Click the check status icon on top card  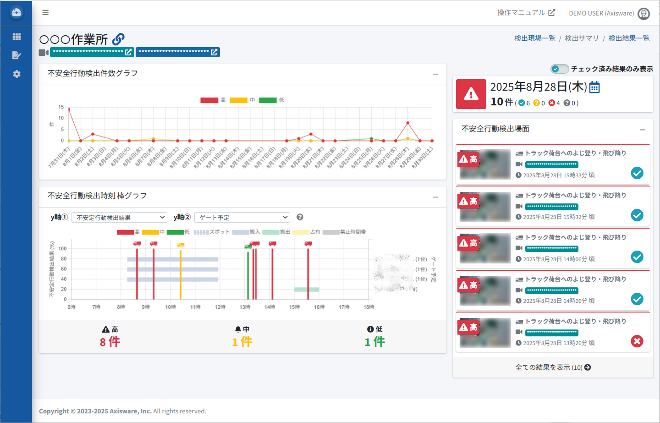(637, 173)
